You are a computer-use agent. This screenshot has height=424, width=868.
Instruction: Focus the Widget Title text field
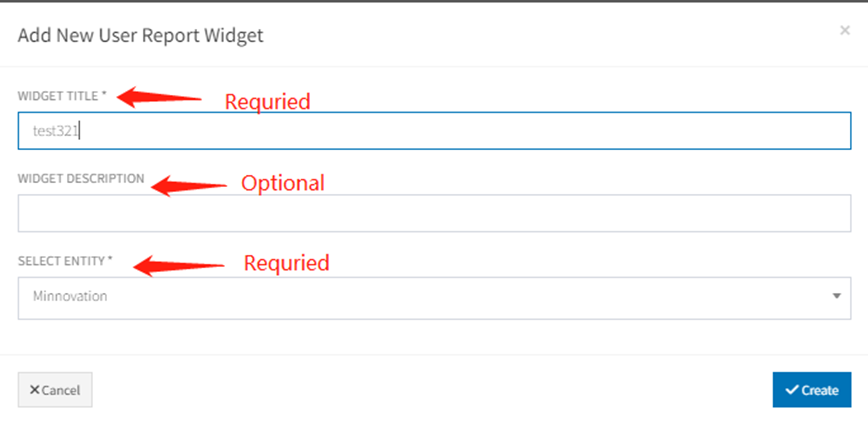pos(434,130)
